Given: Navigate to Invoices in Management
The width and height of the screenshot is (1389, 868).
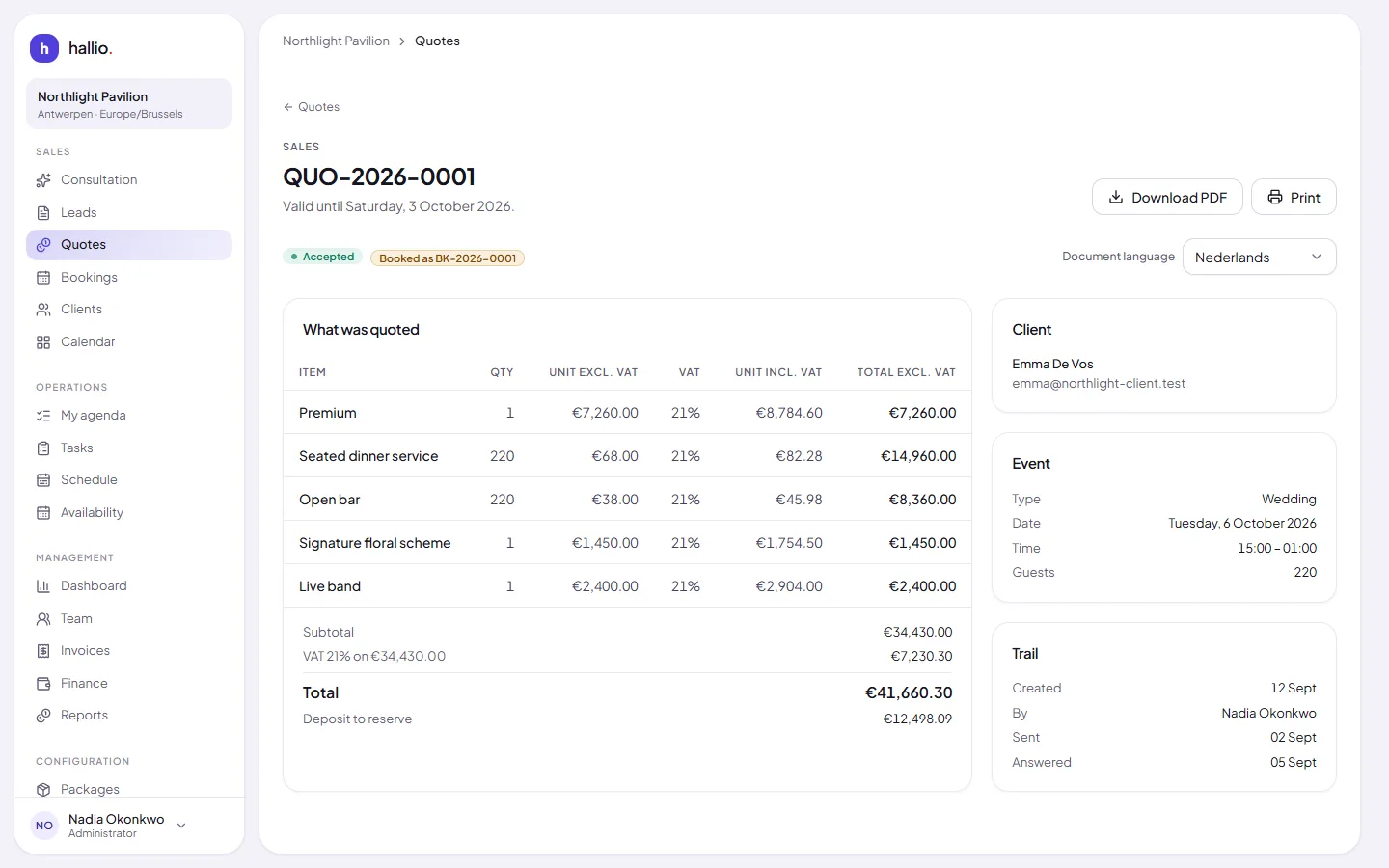Looking at the screenshot, I should point(129,651).
